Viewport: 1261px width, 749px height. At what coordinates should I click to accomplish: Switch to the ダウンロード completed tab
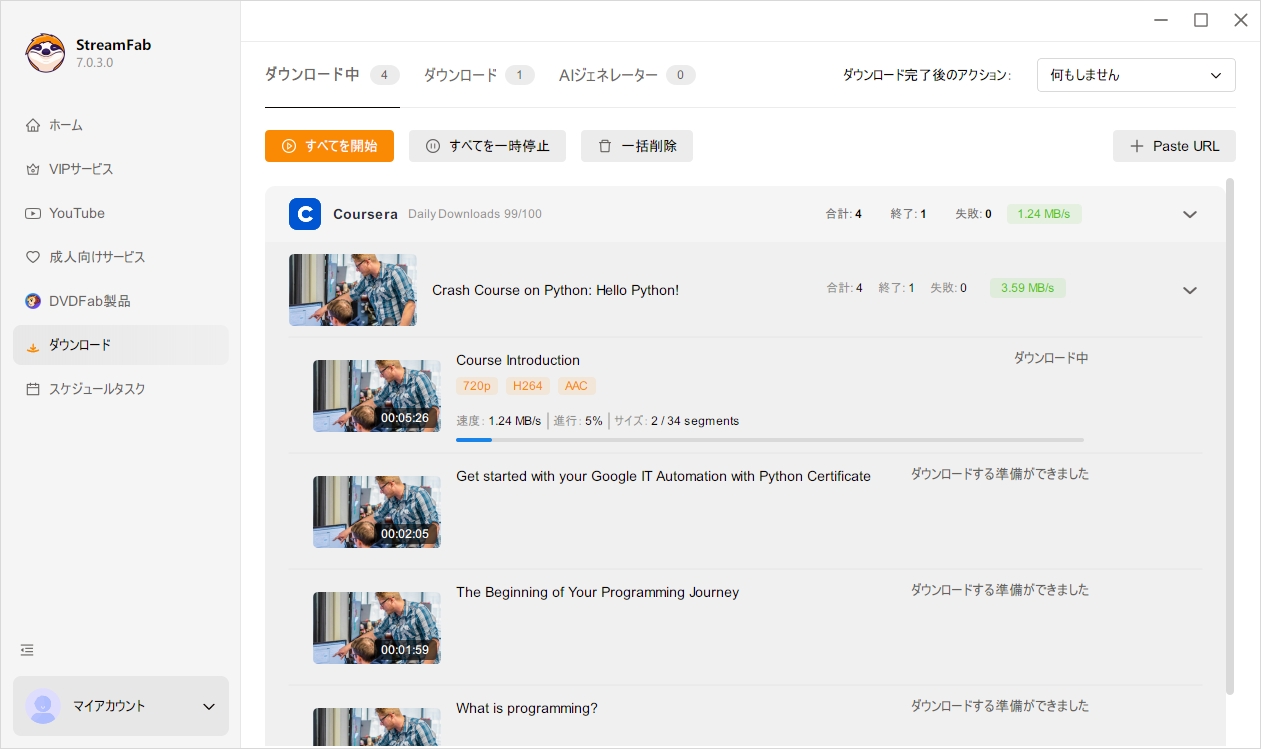pyautogui.click(x=478, y=75)
